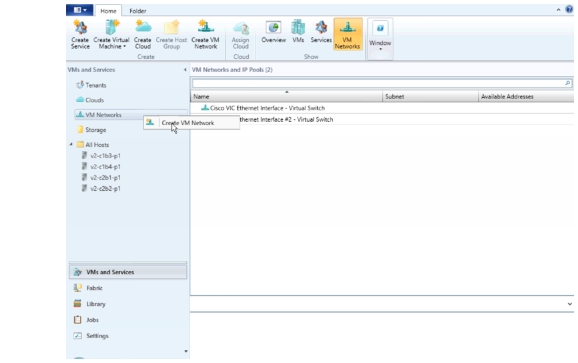578x363 pixels.
Task: Sort the list by the Subnet column
Action: [430, 97]
